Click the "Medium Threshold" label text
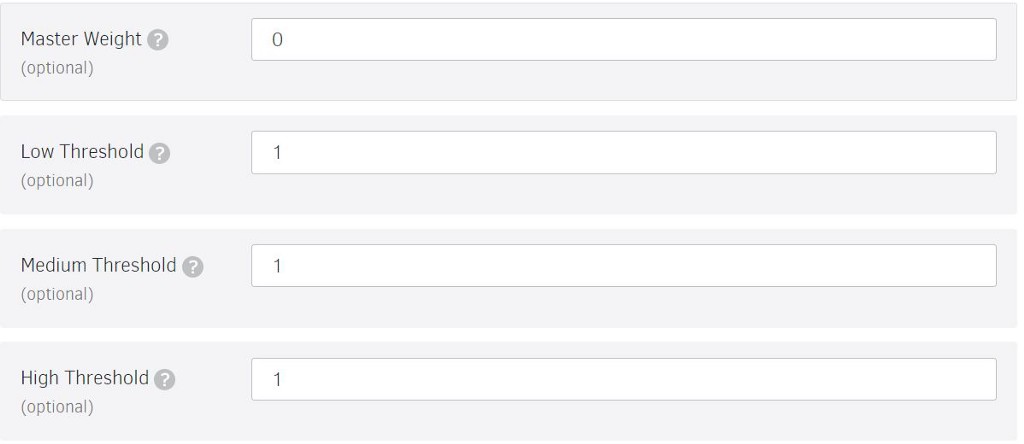 (97, 266)
